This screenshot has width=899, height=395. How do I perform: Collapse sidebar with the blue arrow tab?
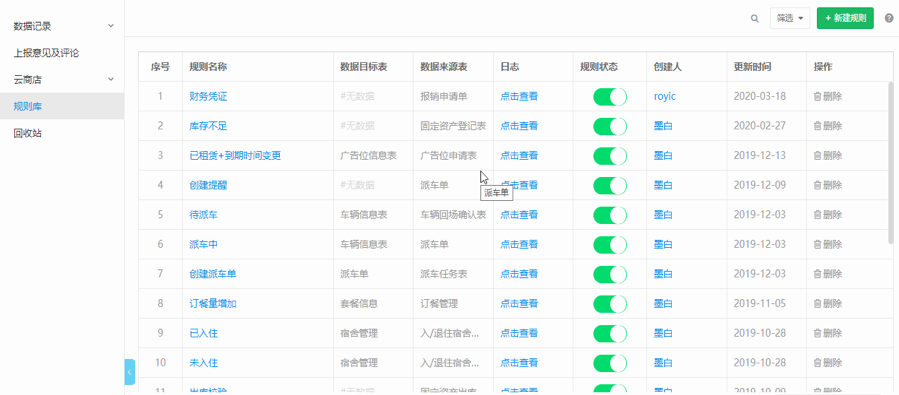click(130, 371)
